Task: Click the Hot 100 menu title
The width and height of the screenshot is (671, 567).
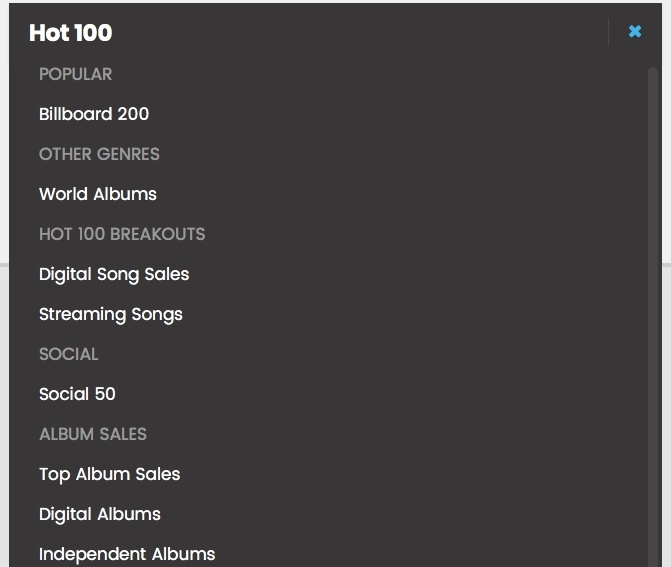Action: coord(71,33)
